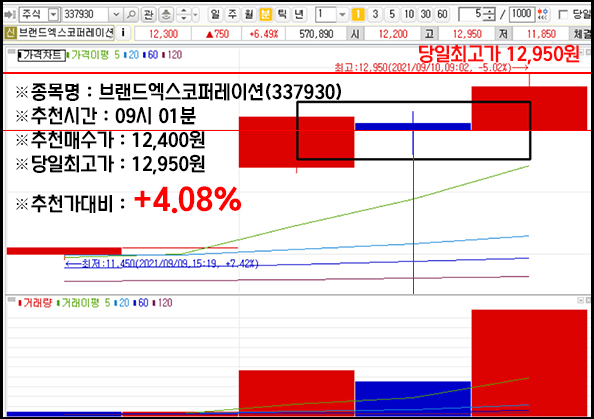The height and width of the screenshot is (419, 594).
Task: Click the 1000 bar count input field
Action: (x=522, y=15)
